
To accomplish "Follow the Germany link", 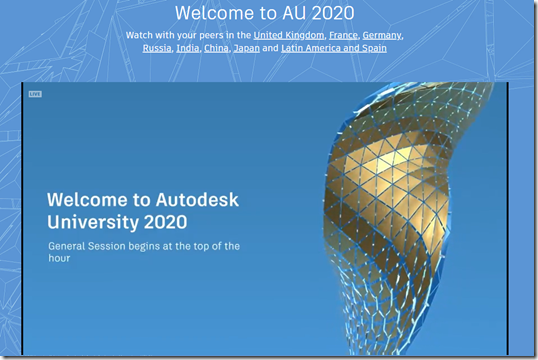I will click(382, 35).
